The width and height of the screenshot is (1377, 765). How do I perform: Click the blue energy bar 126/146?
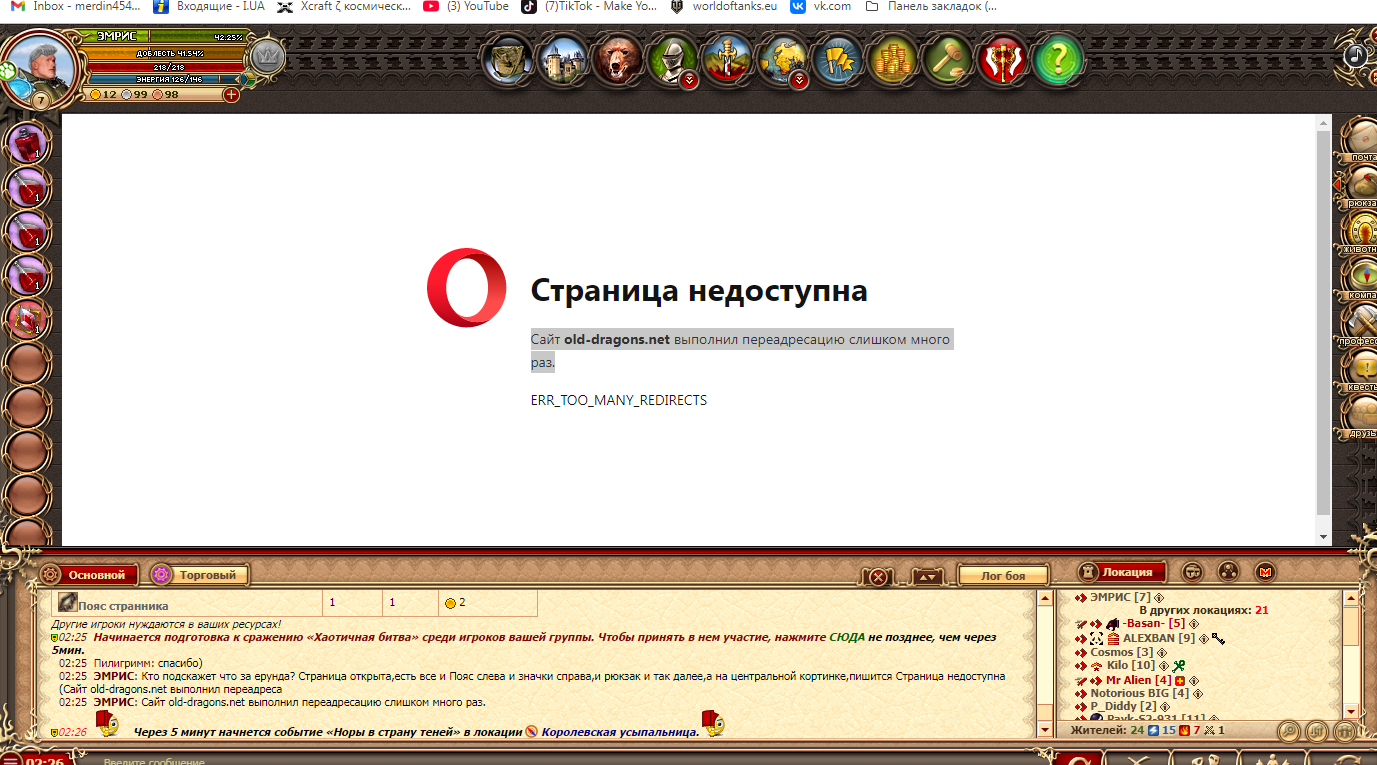[x=162, y=79]
